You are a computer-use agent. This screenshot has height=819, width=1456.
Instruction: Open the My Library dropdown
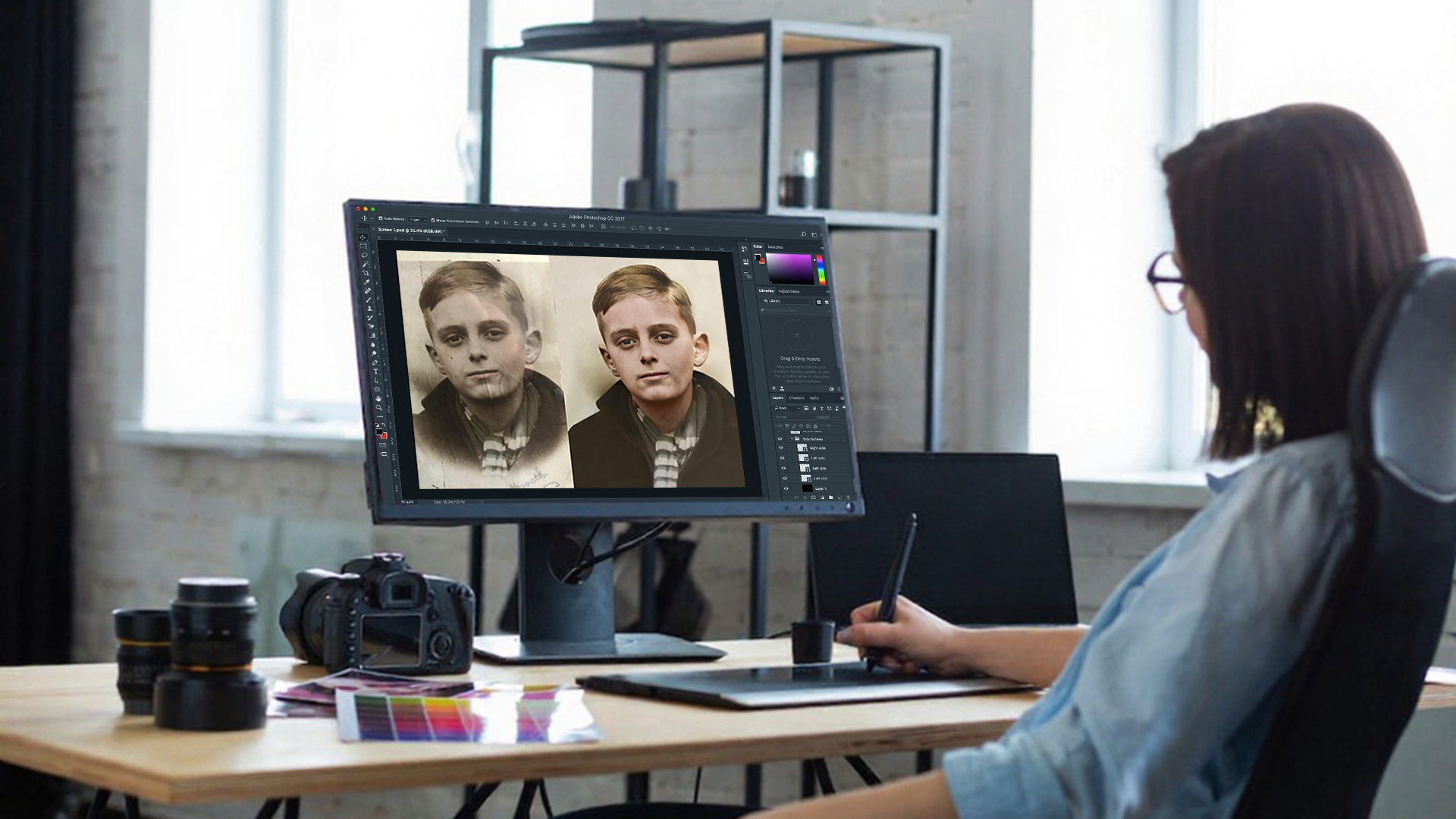pos(786,301)
